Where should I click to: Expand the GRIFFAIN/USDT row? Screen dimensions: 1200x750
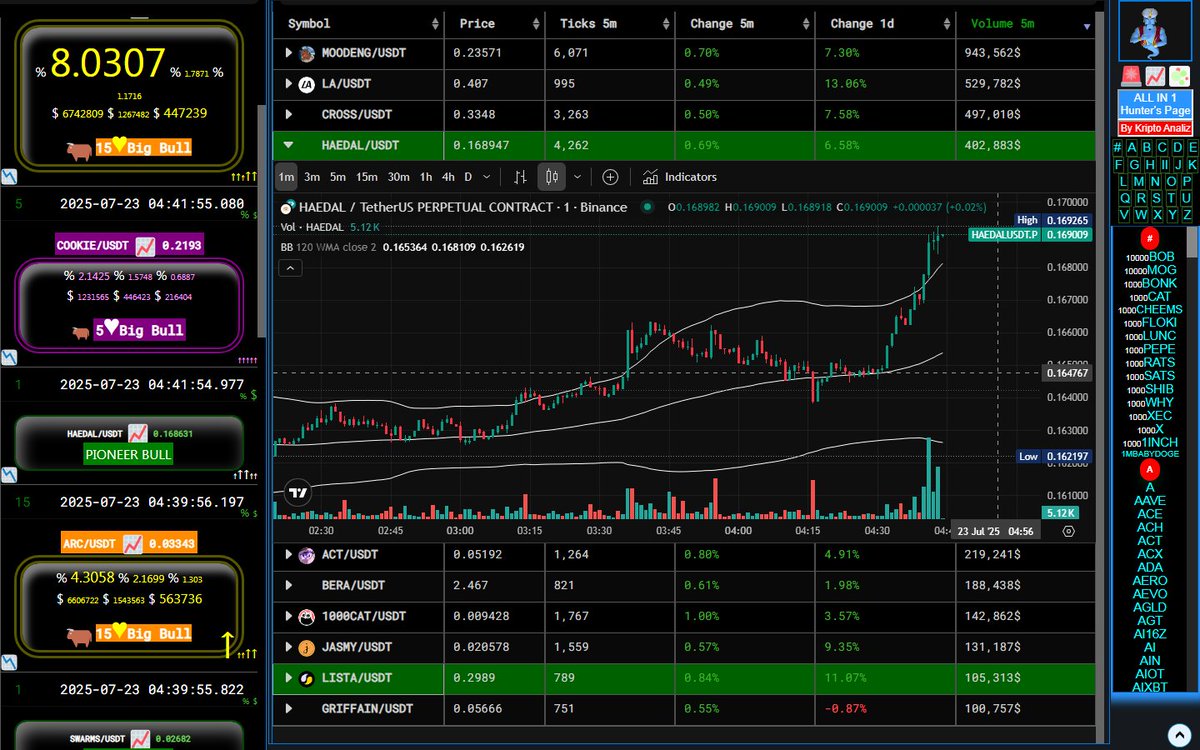click(x=289, y=709)
